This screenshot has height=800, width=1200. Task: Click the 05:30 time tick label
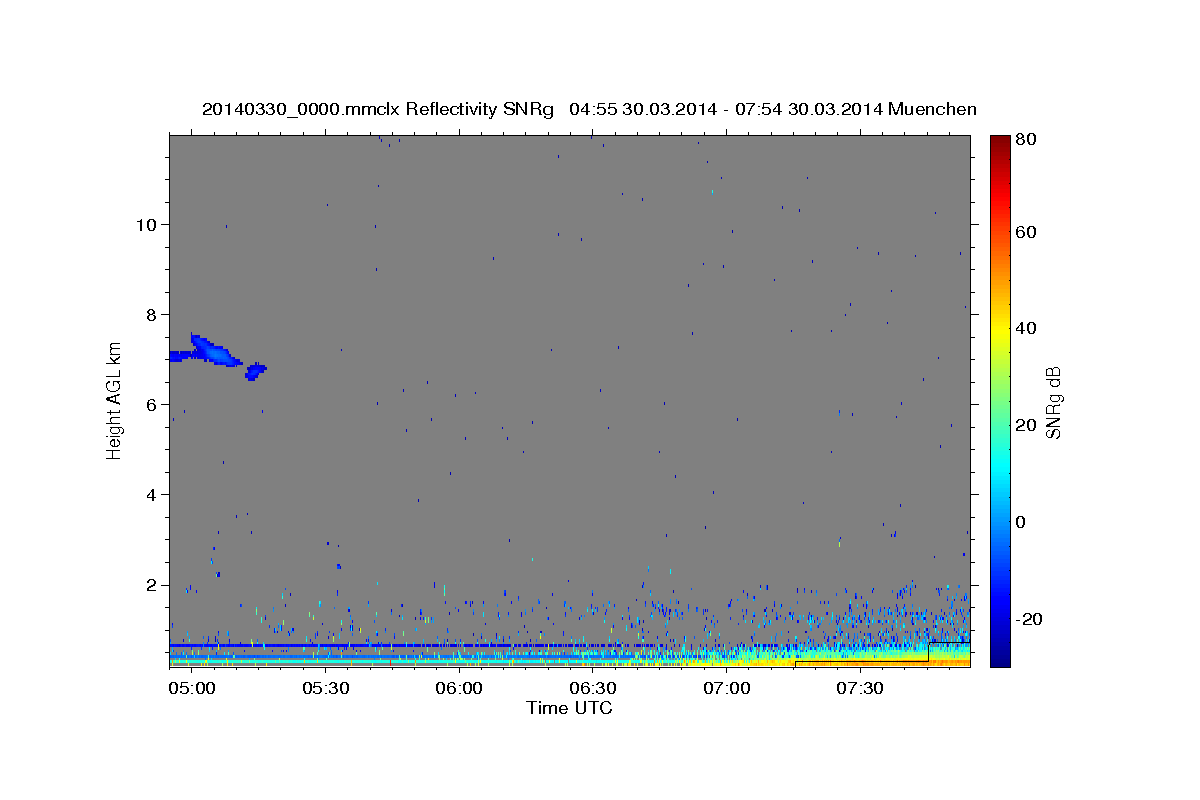[325, 688]
